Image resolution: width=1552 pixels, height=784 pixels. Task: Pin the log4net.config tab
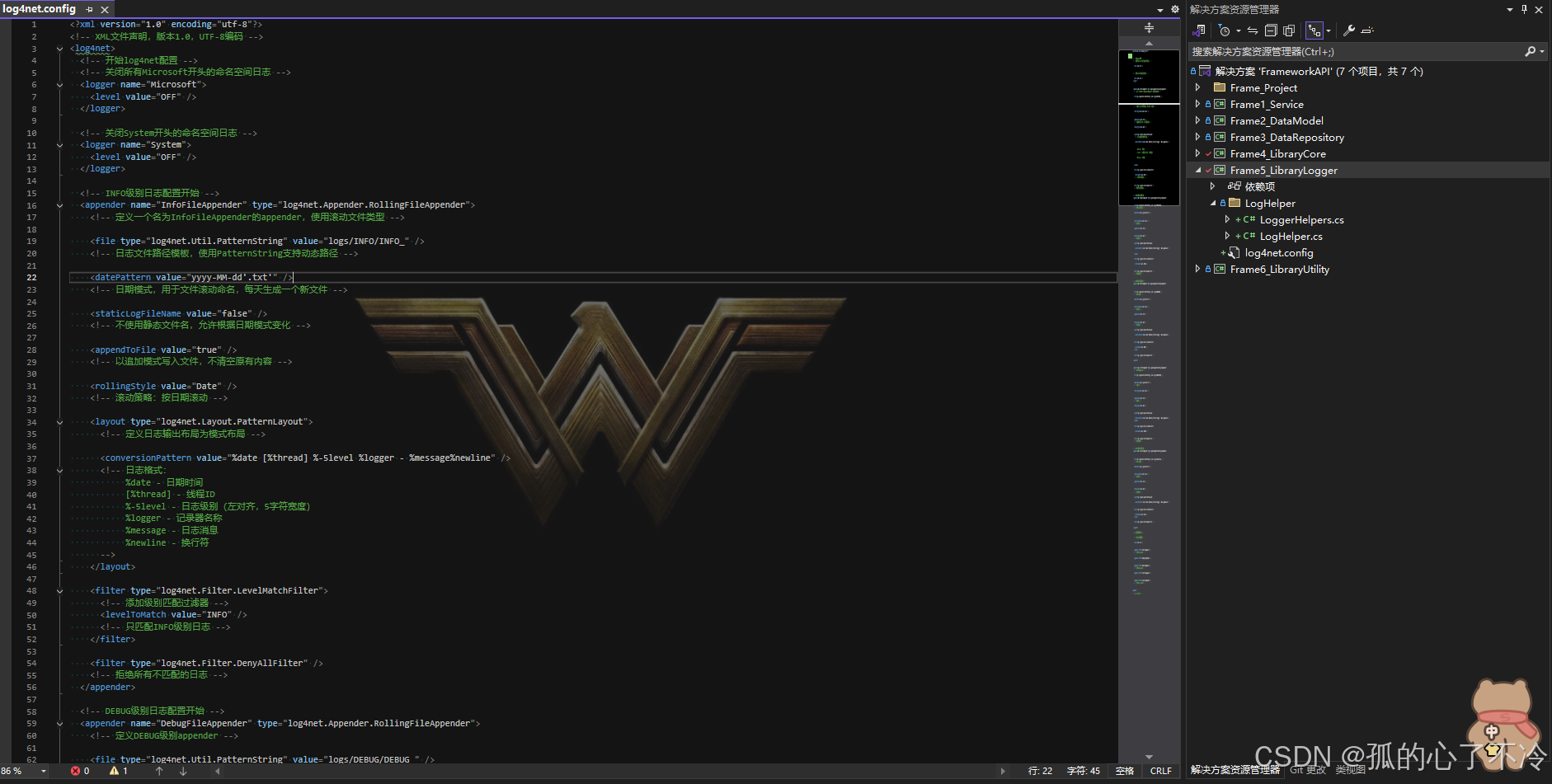[x=89, y=9]
